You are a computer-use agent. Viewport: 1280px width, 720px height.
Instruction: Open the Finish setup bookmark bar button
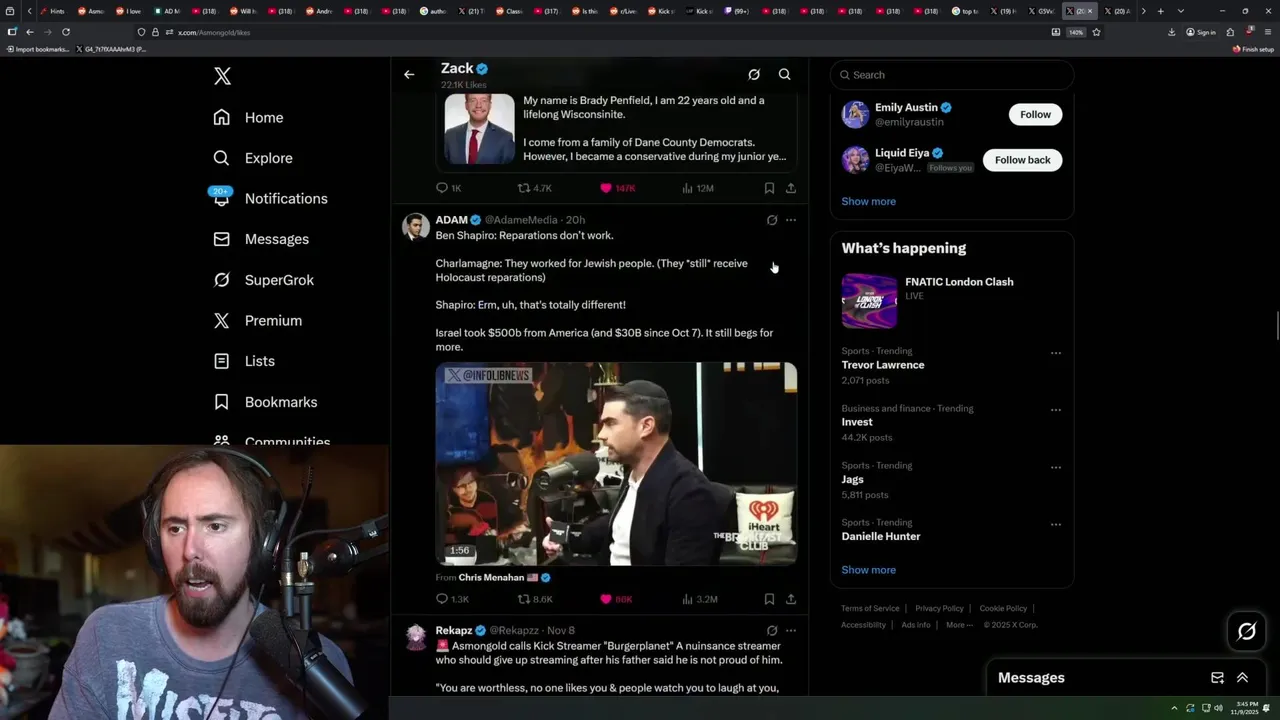pyautogui.click(x=1253, y=49)
